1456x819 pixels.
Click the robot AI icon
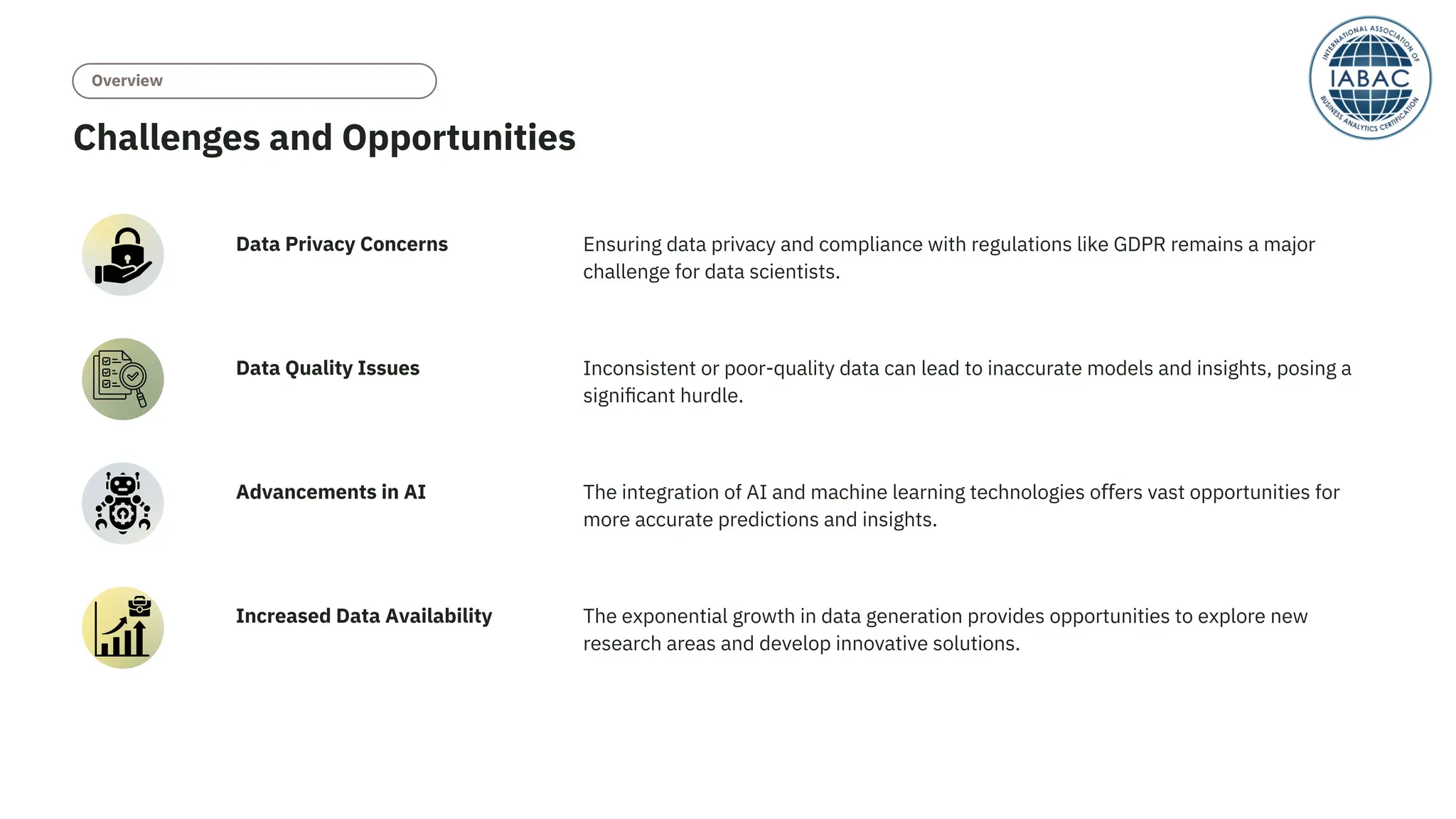click(123, 503)
